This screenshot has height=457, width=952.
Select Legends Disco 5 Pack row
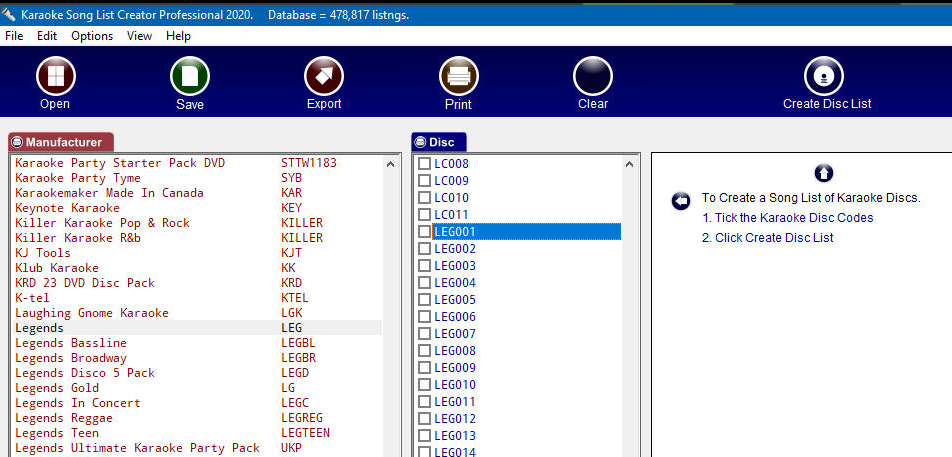click(x=197, y=373)
